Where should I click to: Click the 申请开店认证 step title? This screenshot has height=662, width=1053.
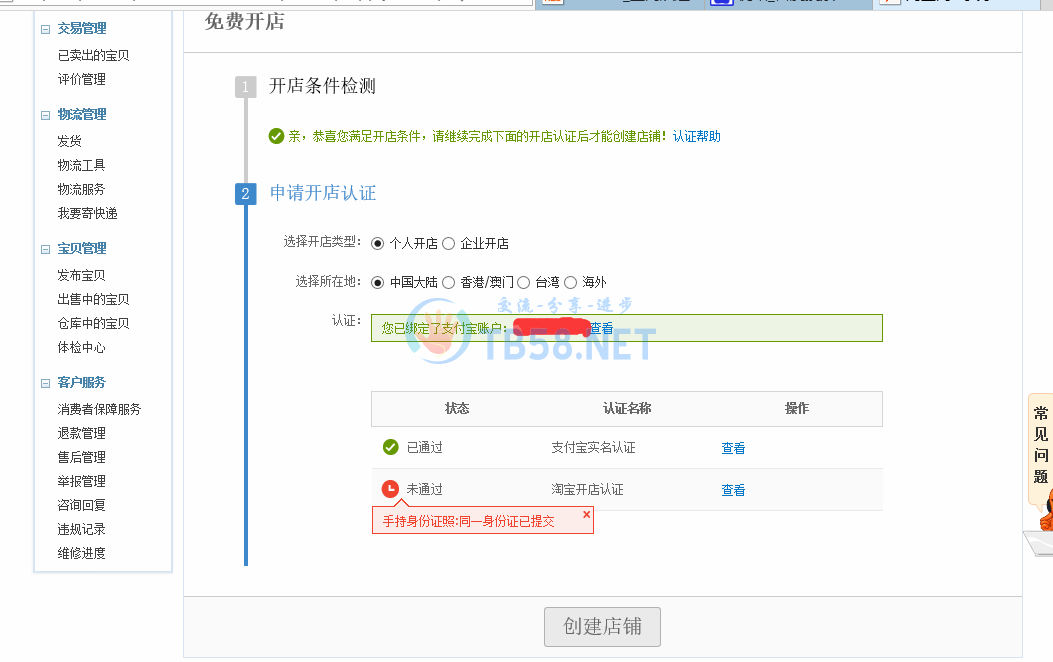click(x=323, y=193)
